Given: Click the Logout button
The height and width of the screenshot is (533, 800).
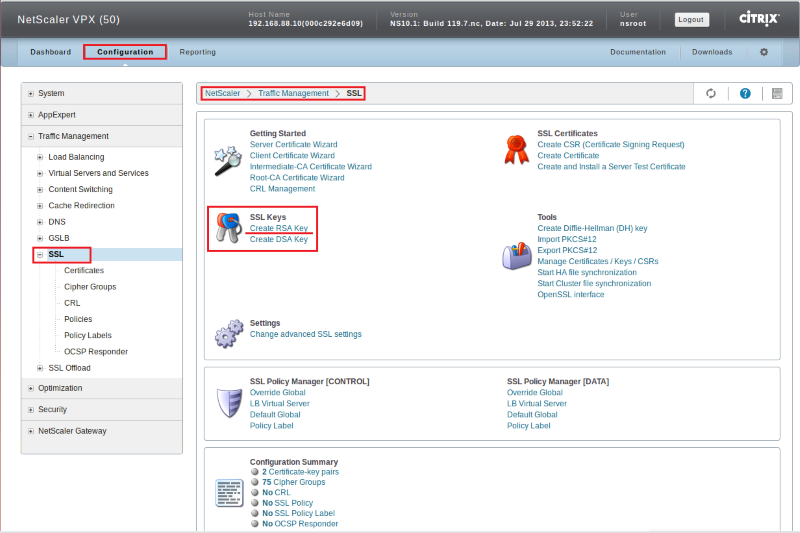Looking at the screenshot, I should tap(691, 19).
